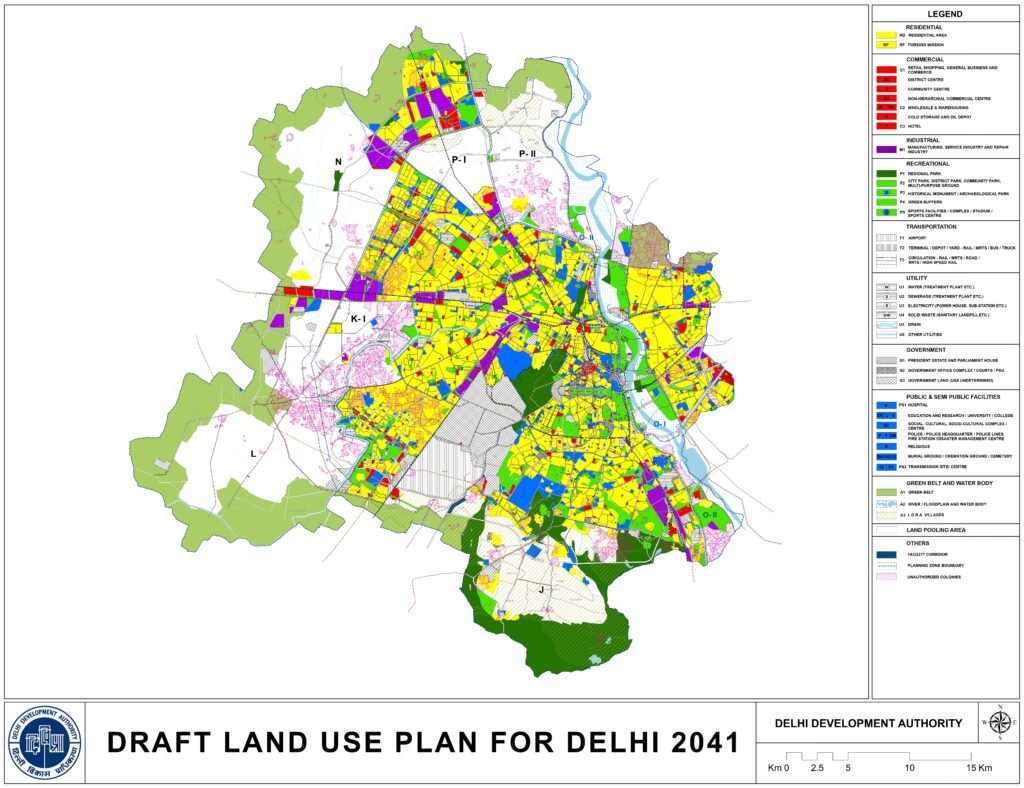
Task: Click the Circulation T3 line swatch
Action: pyautogui.click(x=886, y=259)
